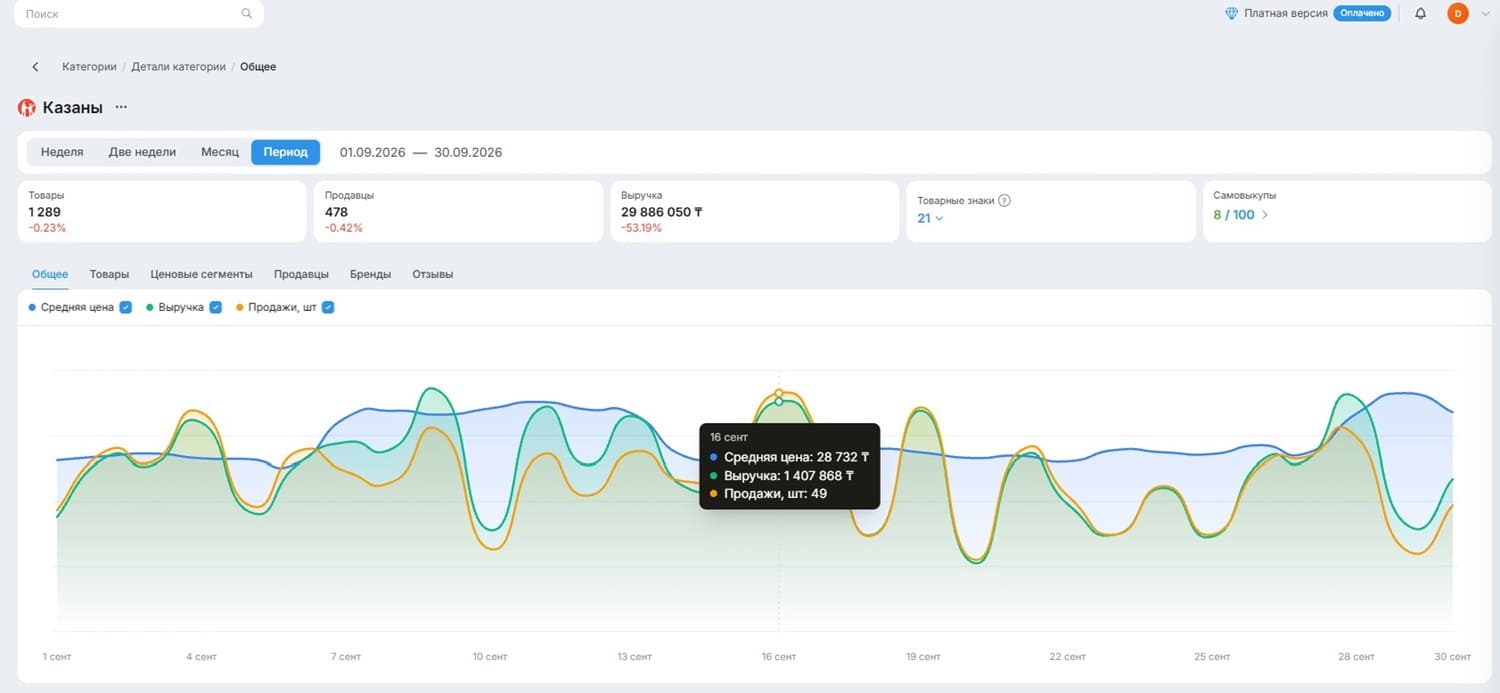Image resolution: width=1500 pixels, height=693 pixels.
Task: Select the Неделя period button
Action: click(62, 152)
